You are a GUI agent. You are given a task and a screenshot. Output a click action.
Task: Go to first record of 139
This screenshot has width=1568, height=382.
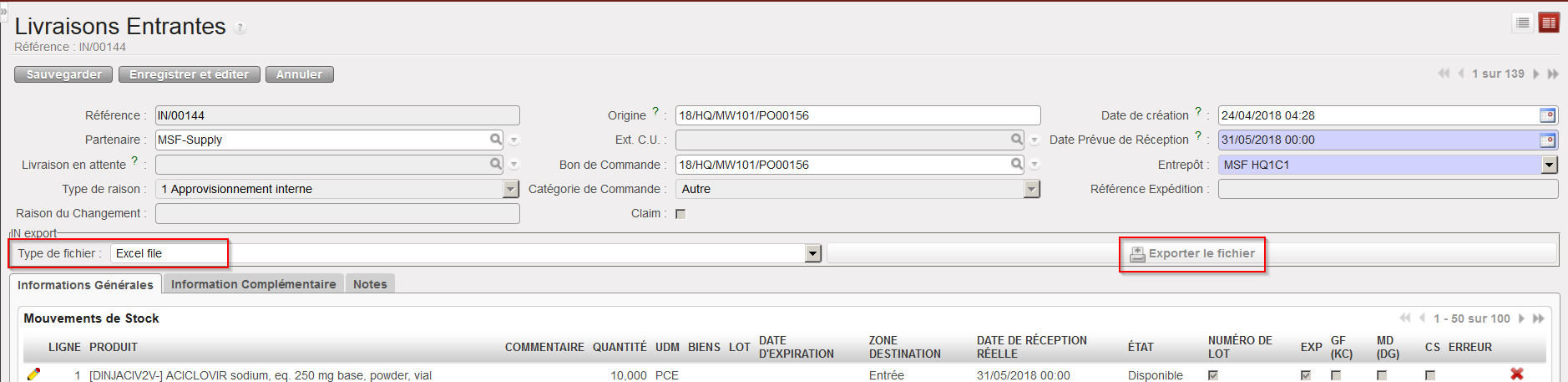(x=1444, y=74)
